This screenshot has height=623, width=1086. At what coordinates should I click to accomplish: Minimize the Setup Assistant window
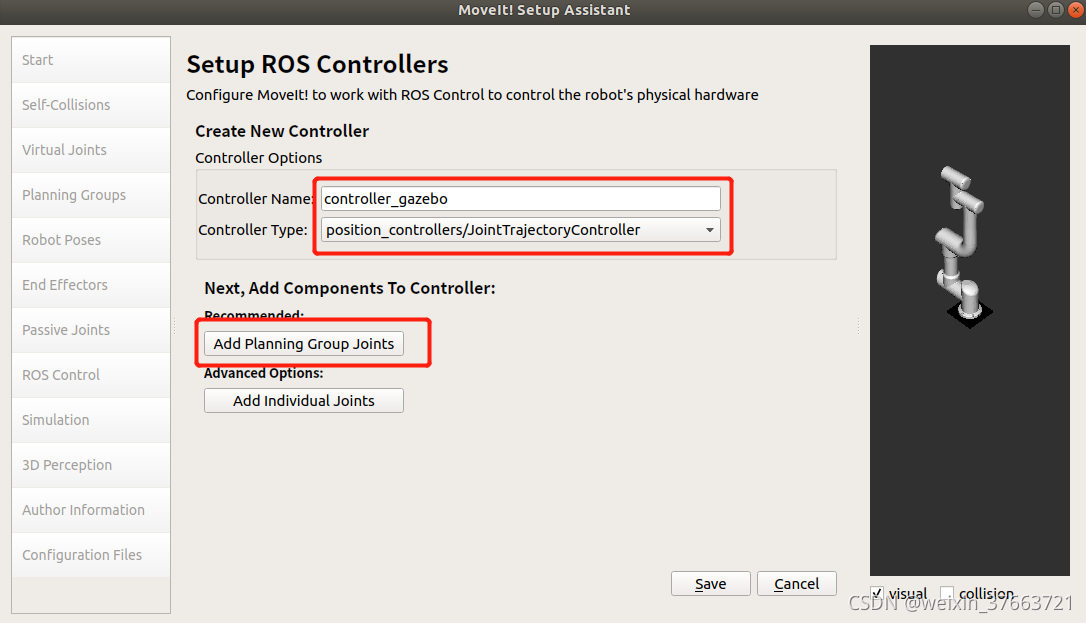point(1036,10)
